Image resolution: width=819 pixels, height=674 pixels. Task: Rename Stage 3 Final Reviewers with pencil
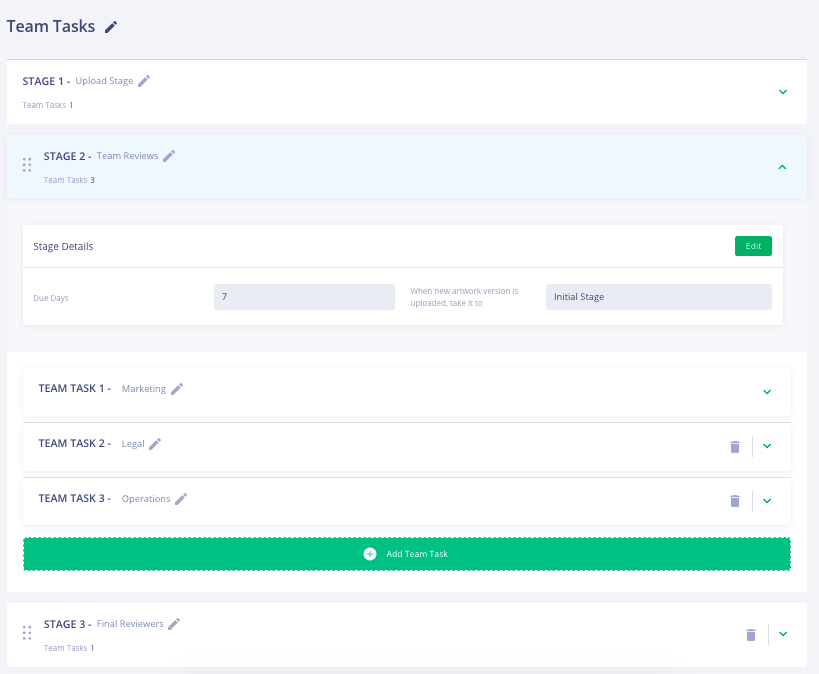click(x=174, y=624)
